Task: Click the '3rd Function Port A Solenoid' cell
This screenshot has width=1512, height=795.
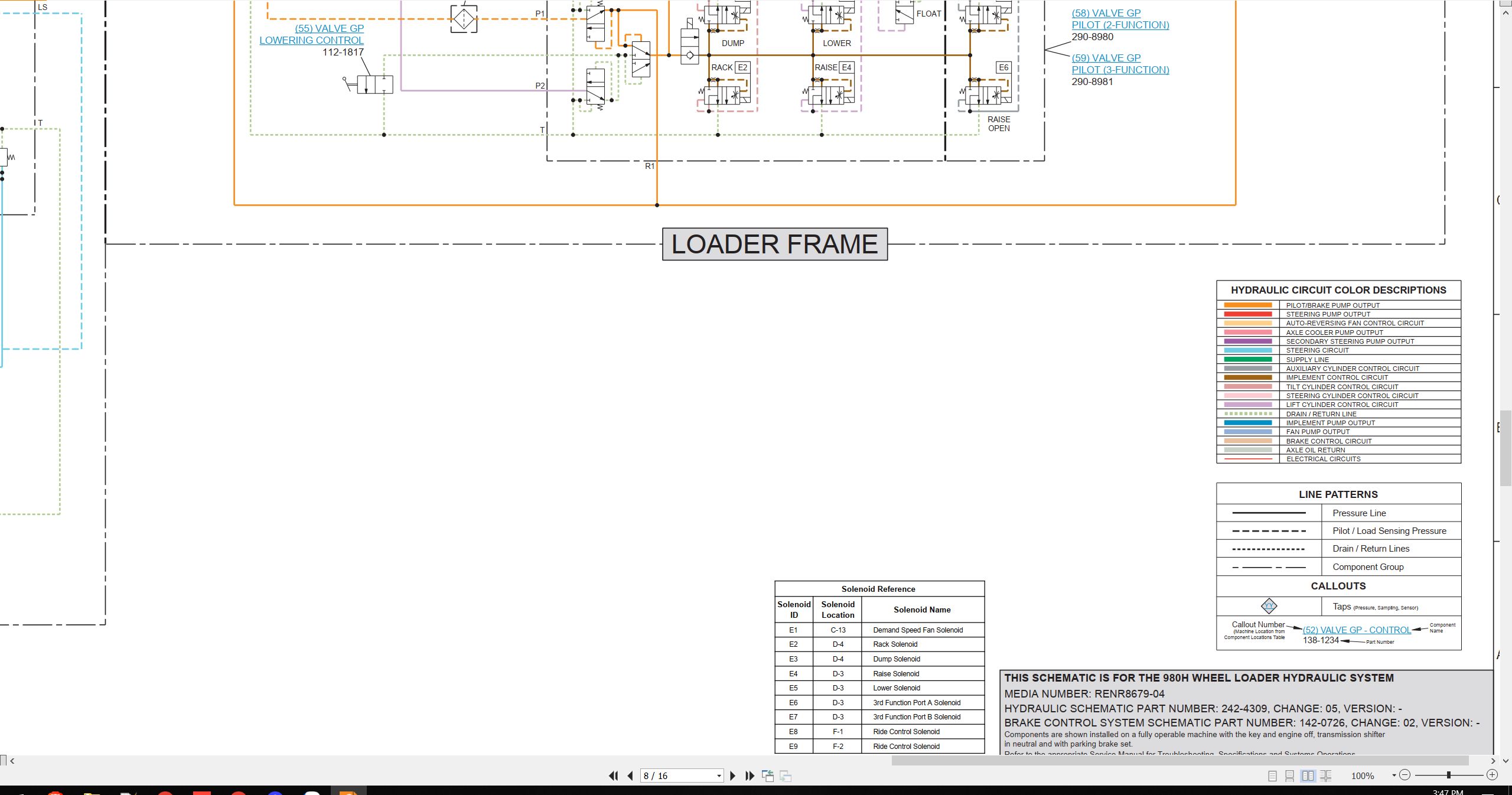Action: click(923, 703)
